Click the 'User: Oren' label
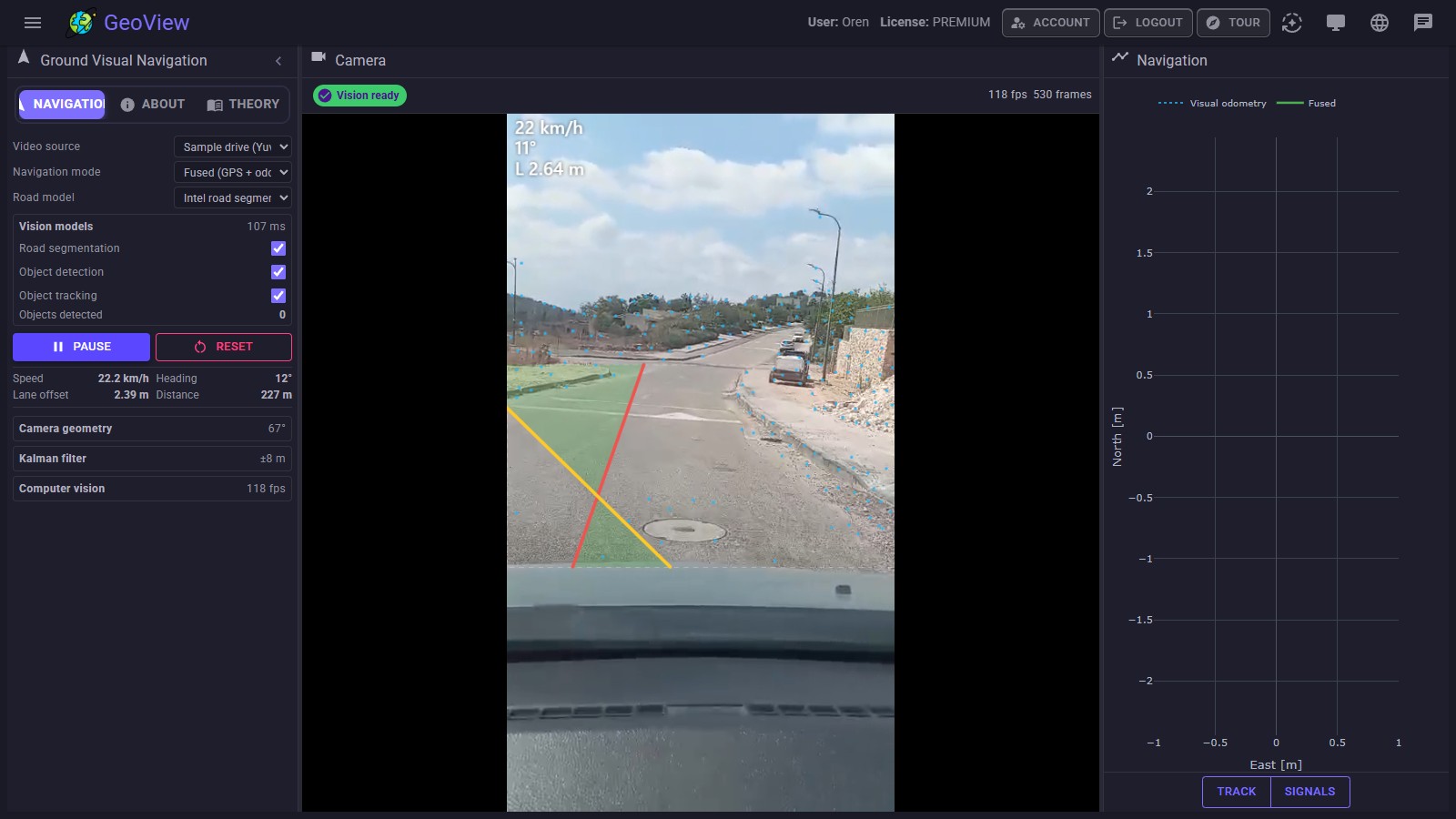This screenshot has height=819, width=1456. point(838,23)
